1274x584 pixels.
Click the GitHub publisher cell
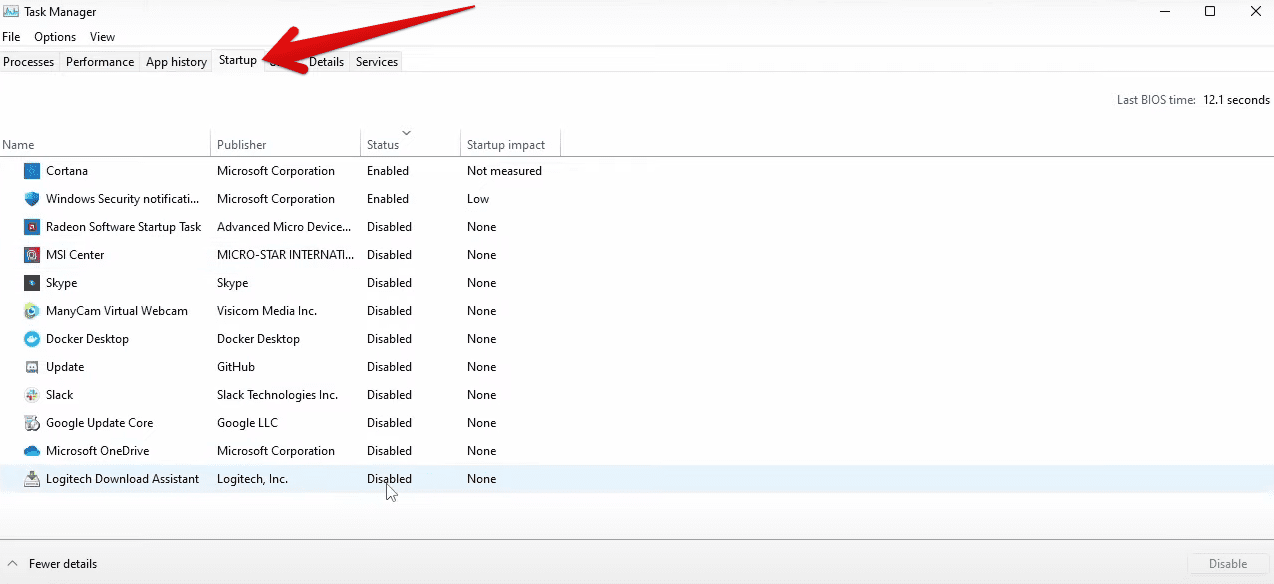pyautogui.click(x=236, y=367)
